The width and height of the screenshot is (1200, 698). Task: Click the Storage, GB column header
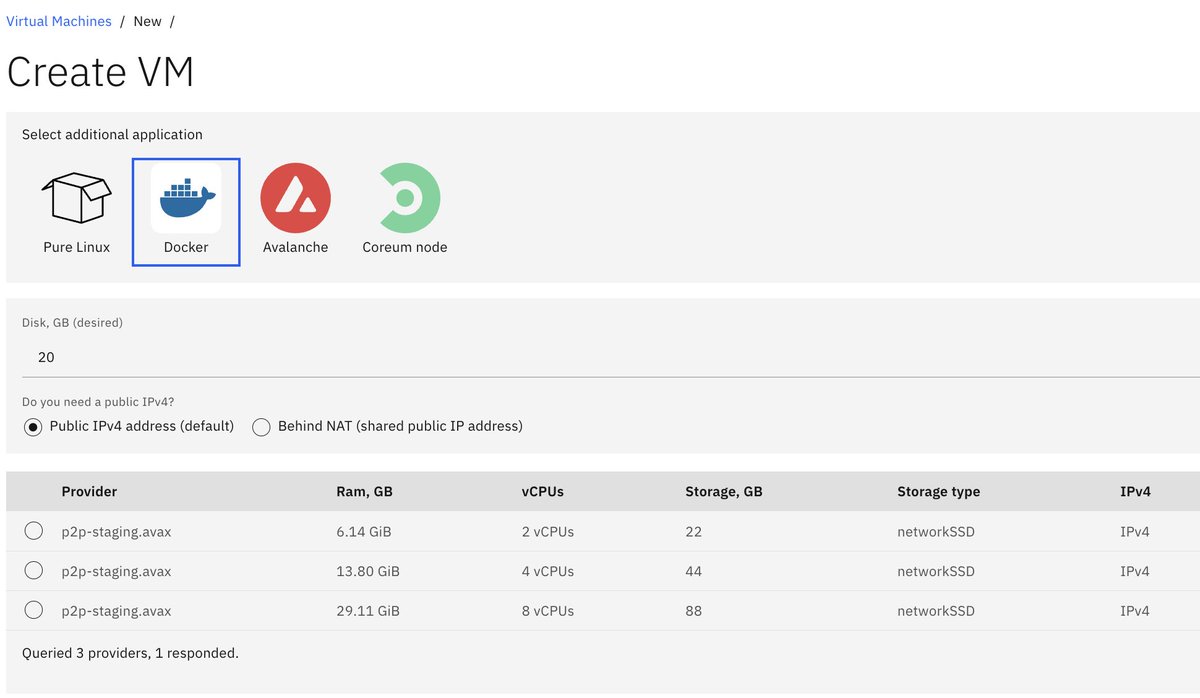pos(724,491)
